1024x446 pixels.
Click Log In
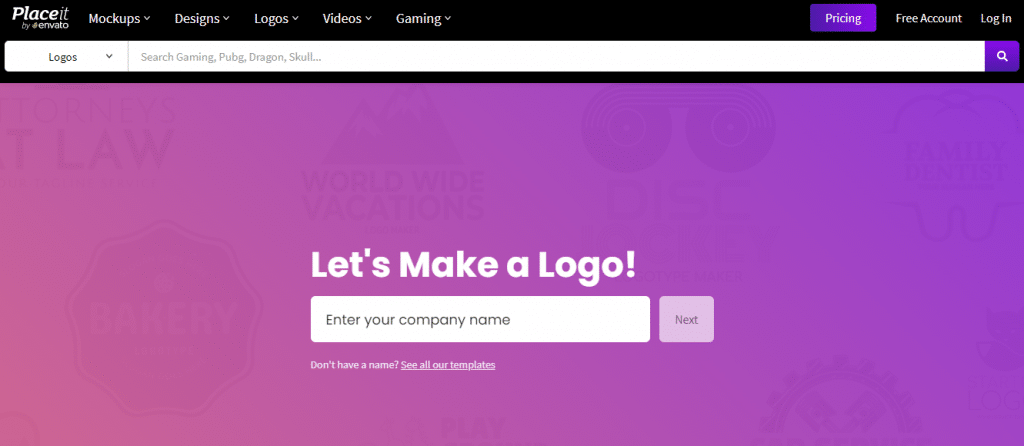(996, 18)
